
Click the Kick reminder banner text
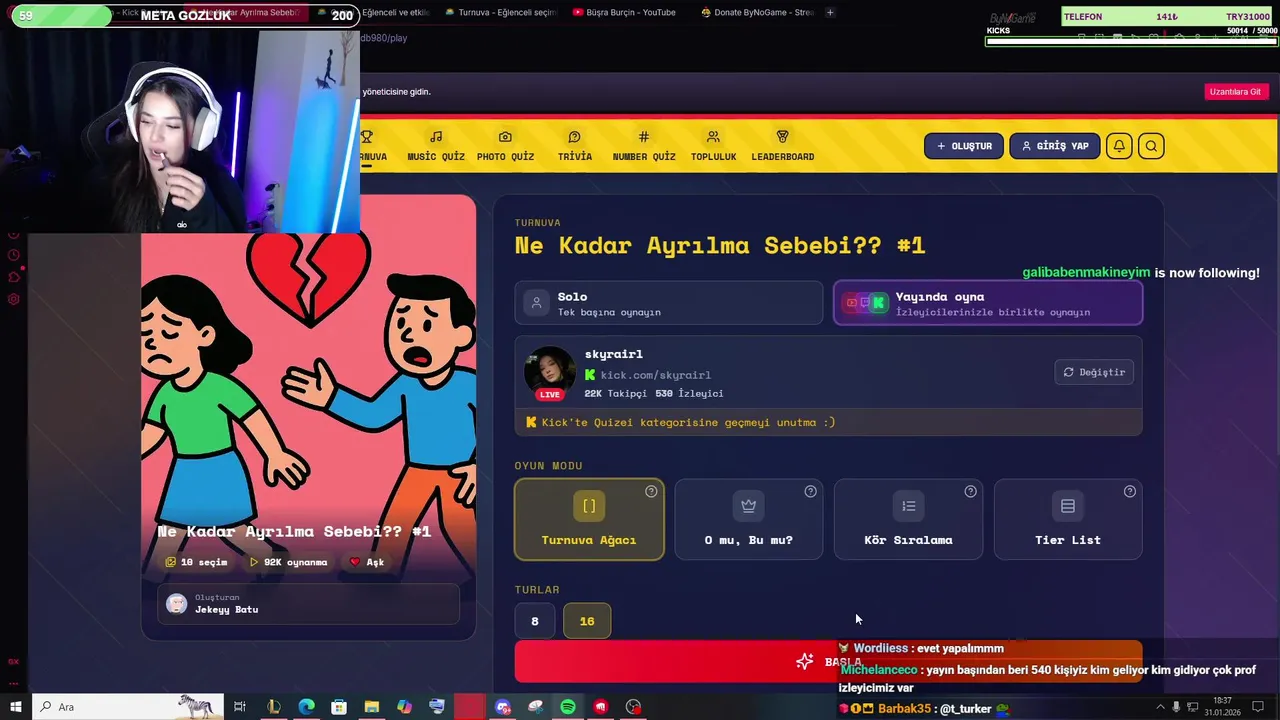(688, 422)
